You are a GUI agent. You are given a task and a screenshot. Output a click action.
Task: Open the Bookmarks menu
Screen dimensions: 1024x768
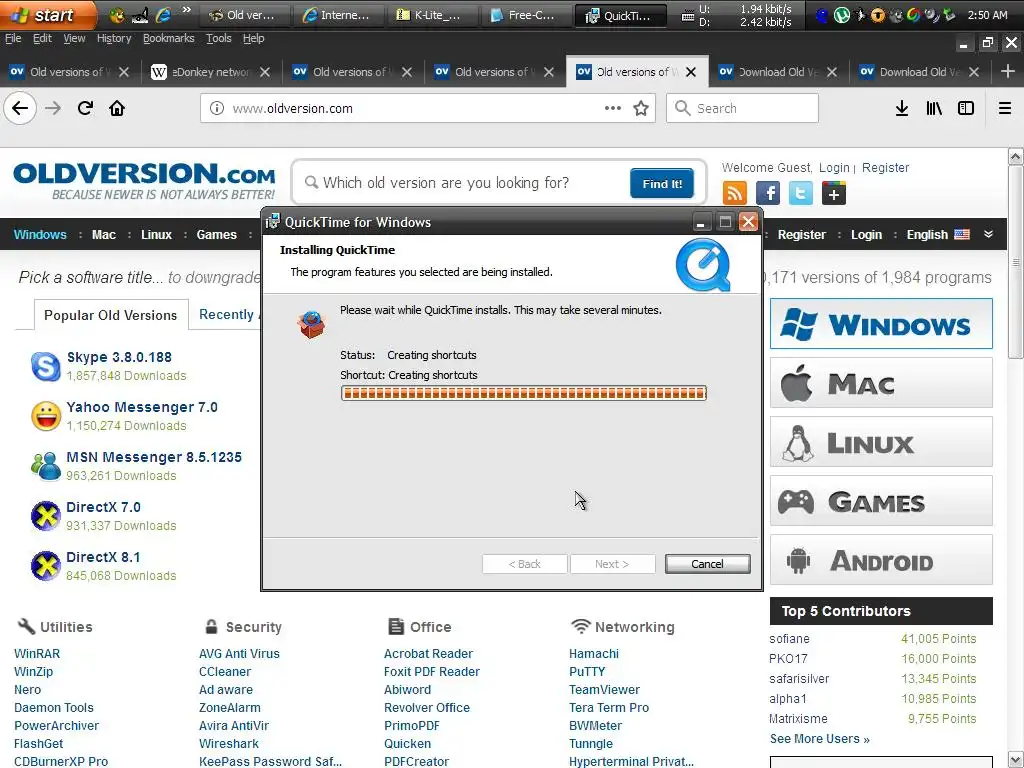[x=168, y=39]
